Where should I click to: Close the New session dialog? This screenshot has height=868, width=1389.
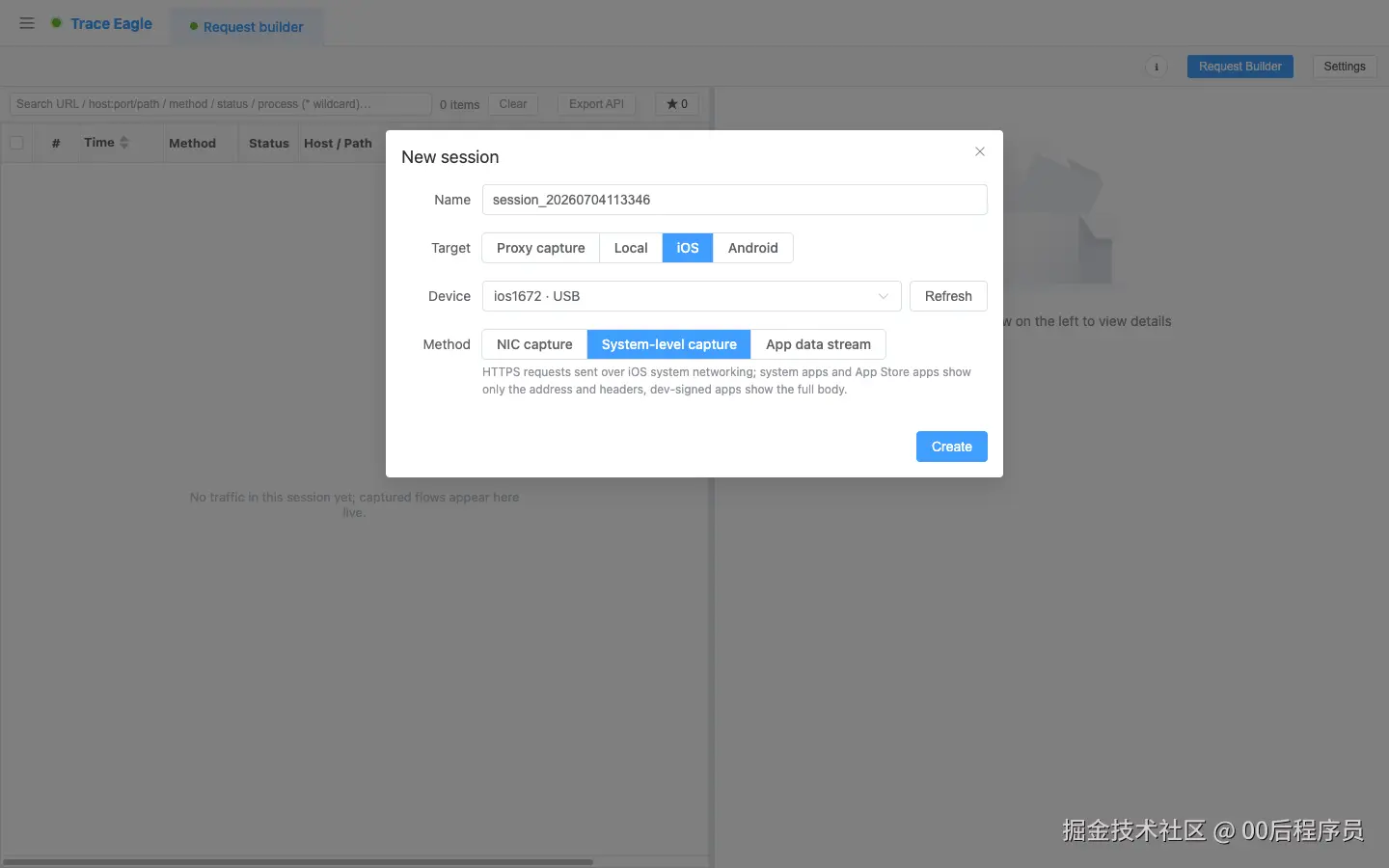click(x=980, y=151)
